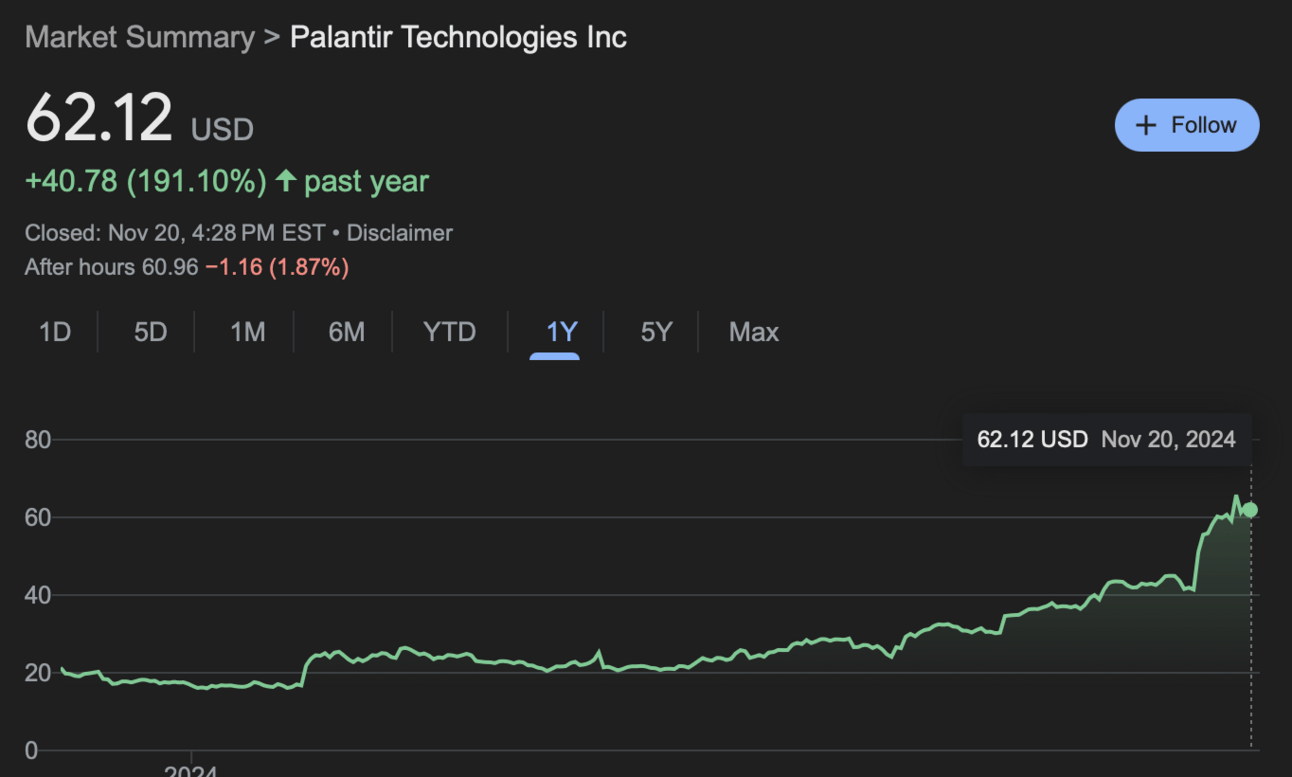Switch chart to 6M range
The image size is (1292, 777).
coord(346,332)
